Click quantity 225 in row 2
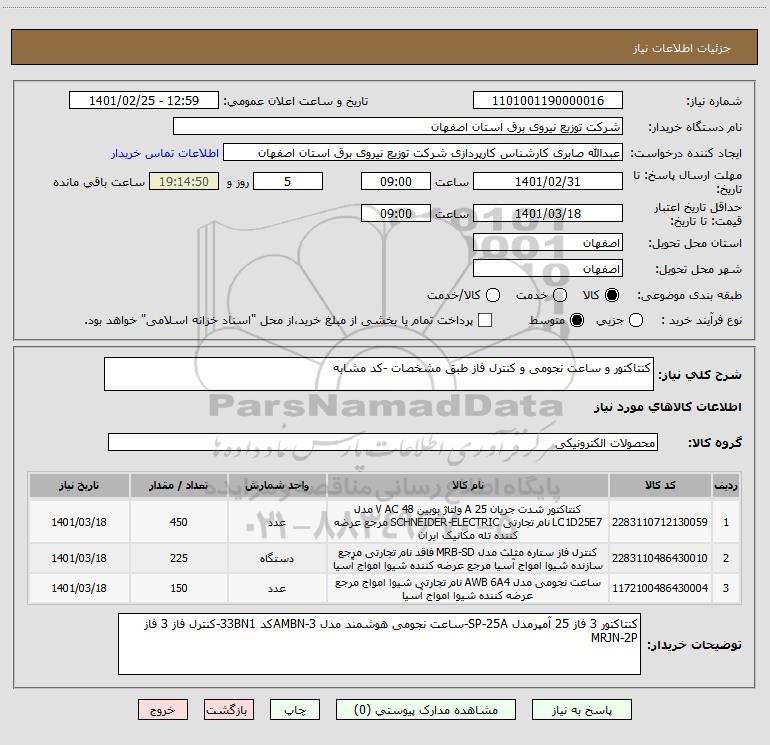Image resolution: width=770 pixels, height=745 pixels. (x=178, y=558)
